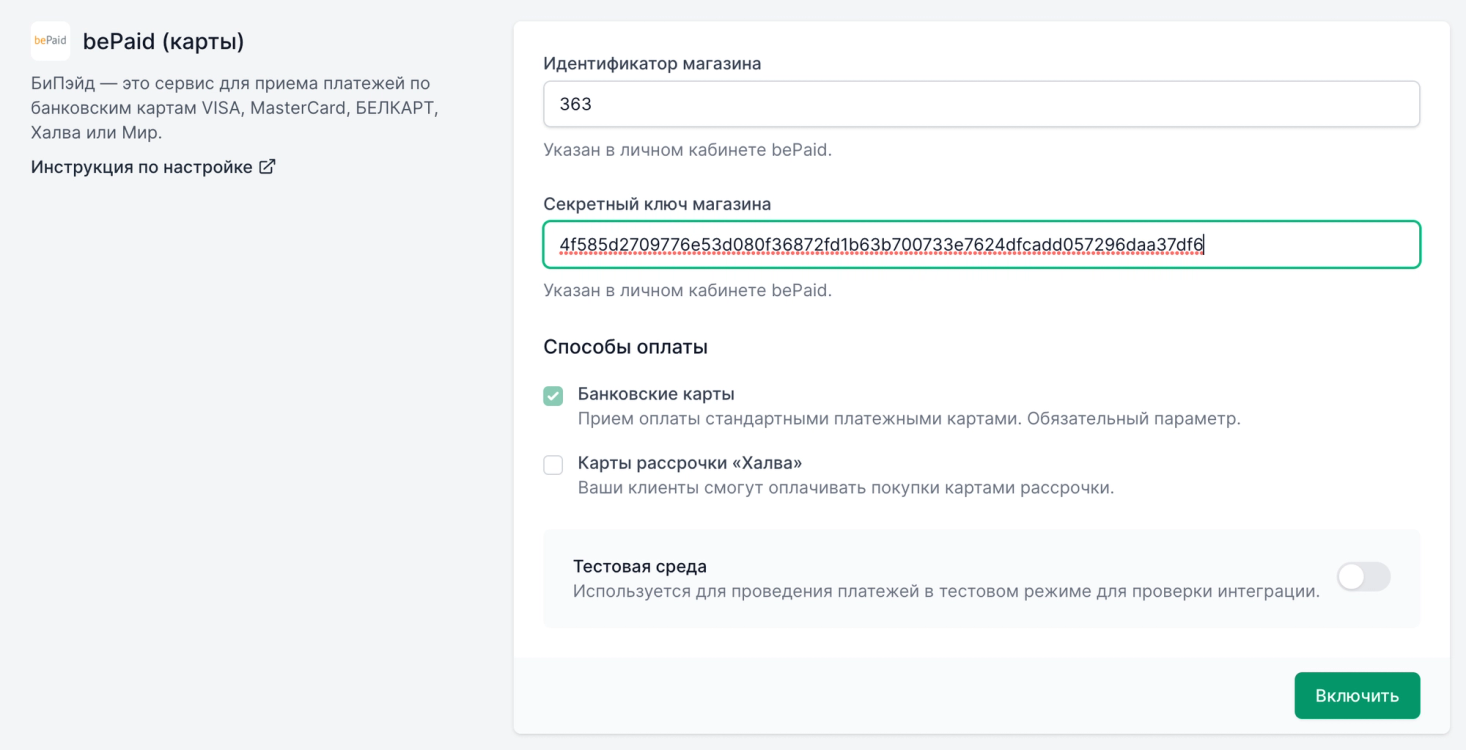Click the Карты рассрочки «Халва» label
The height and width of the screenshot is (750, 1466).
click(690, 463)
